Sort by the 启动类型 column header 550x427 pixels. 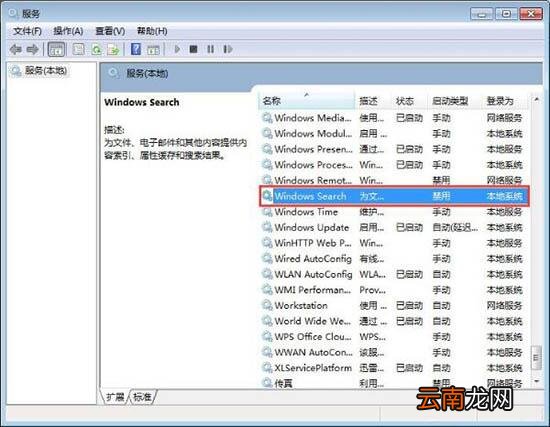coord(455,101)
